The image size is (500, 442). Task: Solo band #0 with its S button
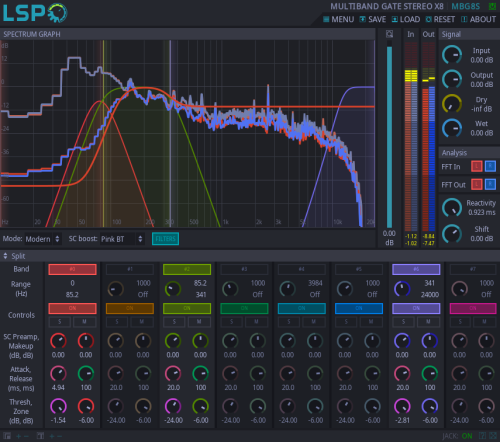point(60,322)
